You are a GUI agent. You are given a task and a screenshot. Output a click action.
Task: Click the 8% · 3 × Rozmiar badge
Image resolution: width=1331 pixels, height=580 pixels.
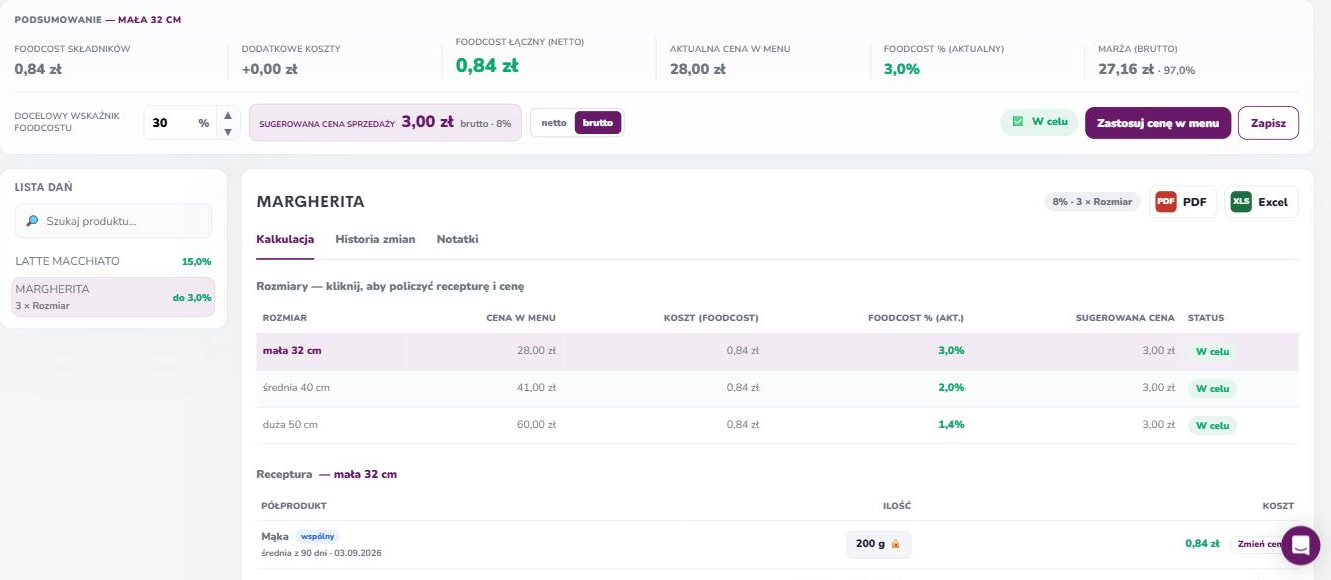1092,202
